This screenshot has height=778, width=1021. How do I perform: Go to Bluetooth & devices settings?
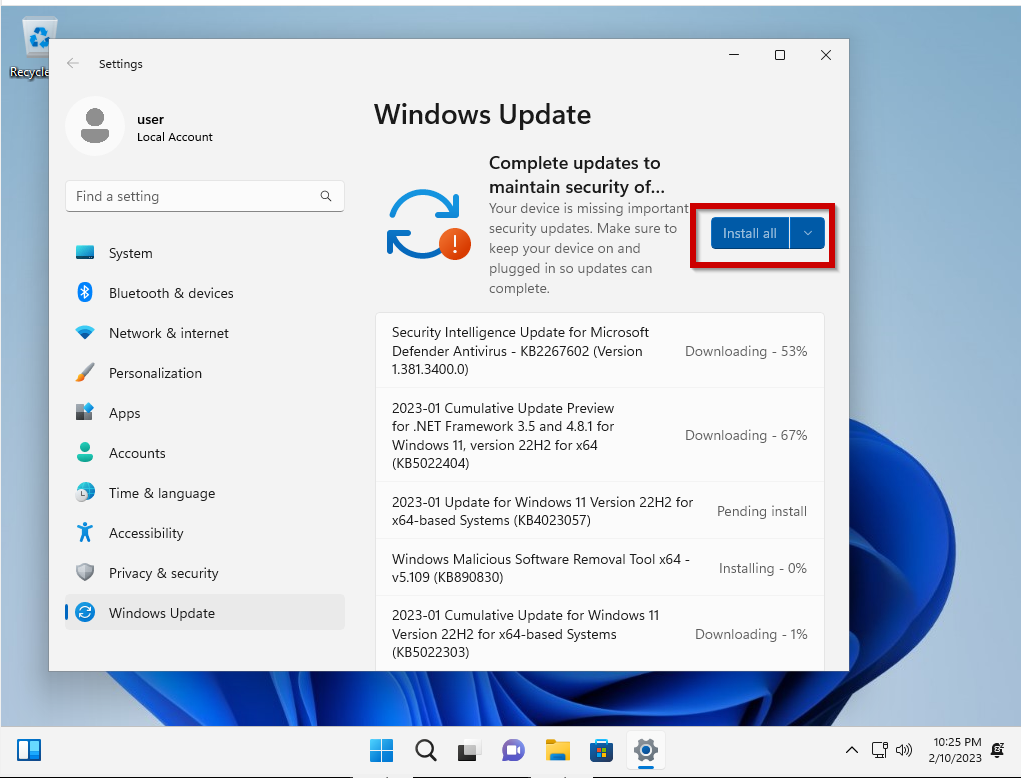(x=205, y=292)
